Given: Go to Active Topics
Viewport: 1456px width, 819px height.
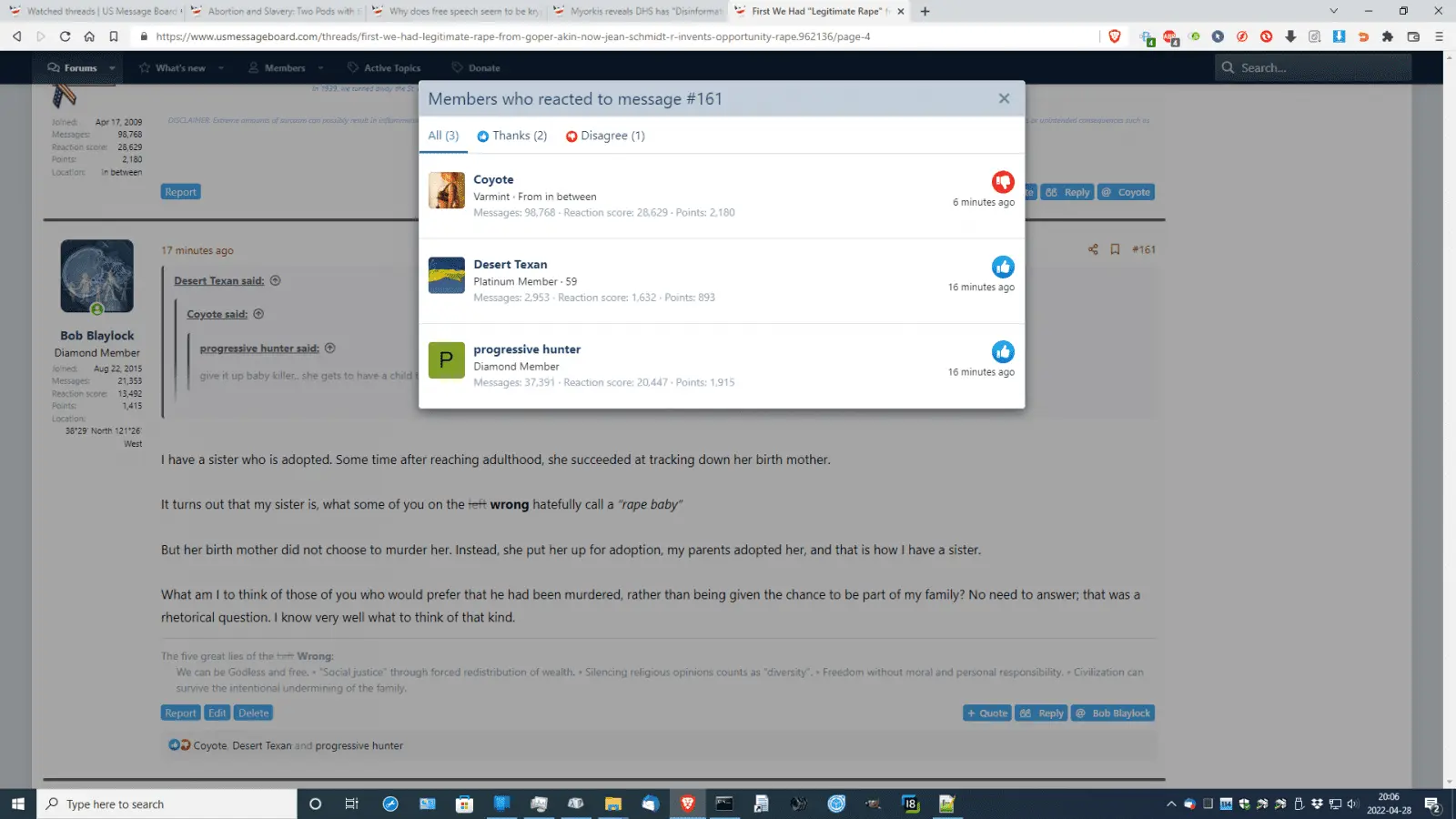Looking at the screenshot, I should tap(384, 68).
